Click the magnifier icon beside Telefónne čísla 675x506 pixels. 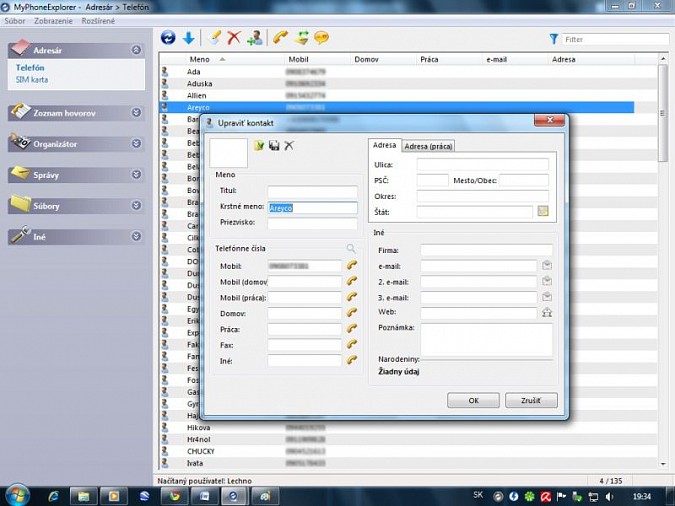[x=351, y=248]
